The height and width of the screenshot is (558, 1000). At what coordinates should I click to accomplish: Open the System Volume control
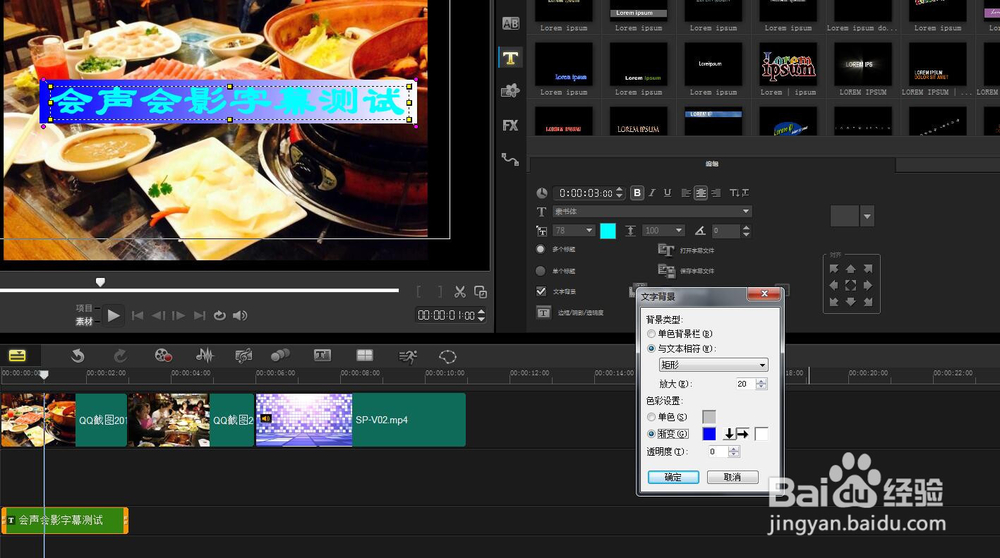point(240,315)
